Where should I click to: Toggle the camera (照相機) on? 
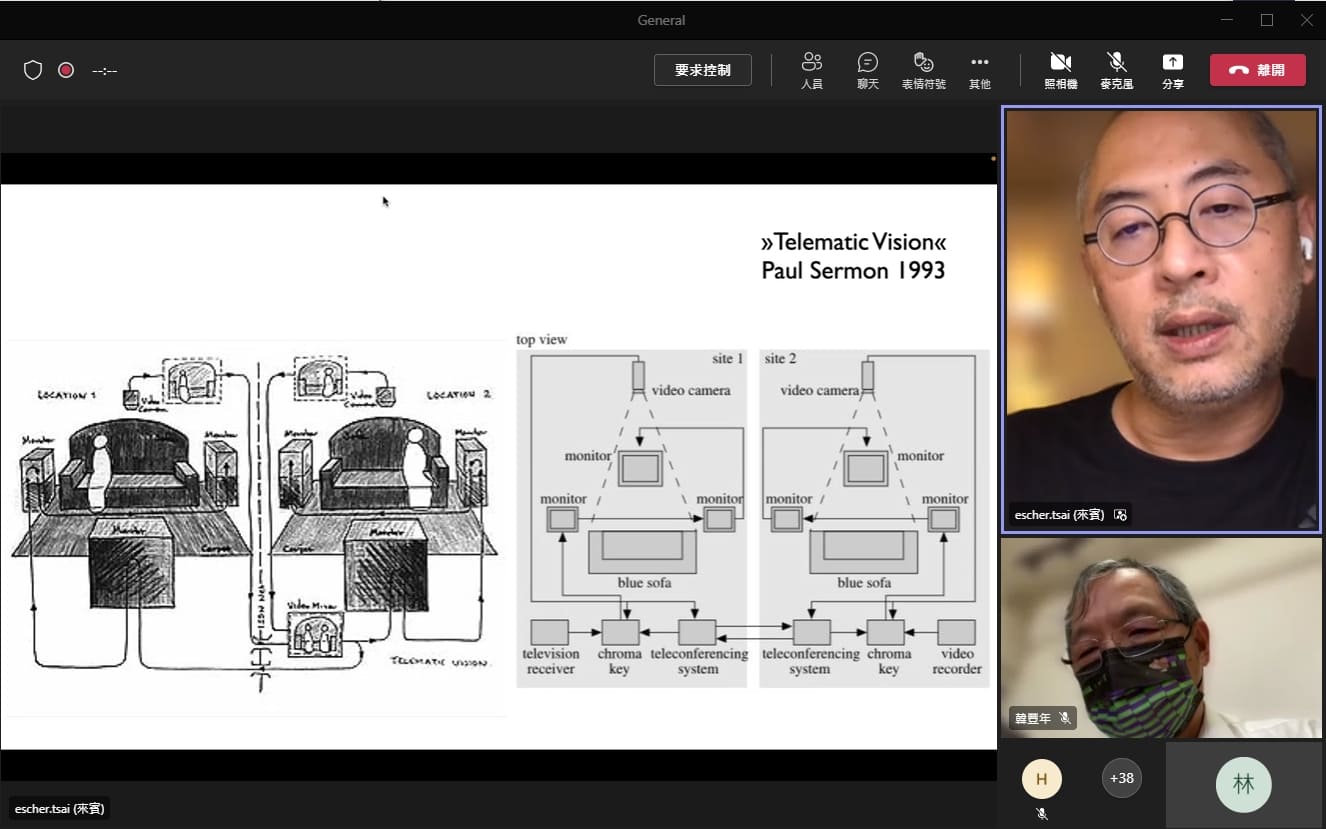1060,70
